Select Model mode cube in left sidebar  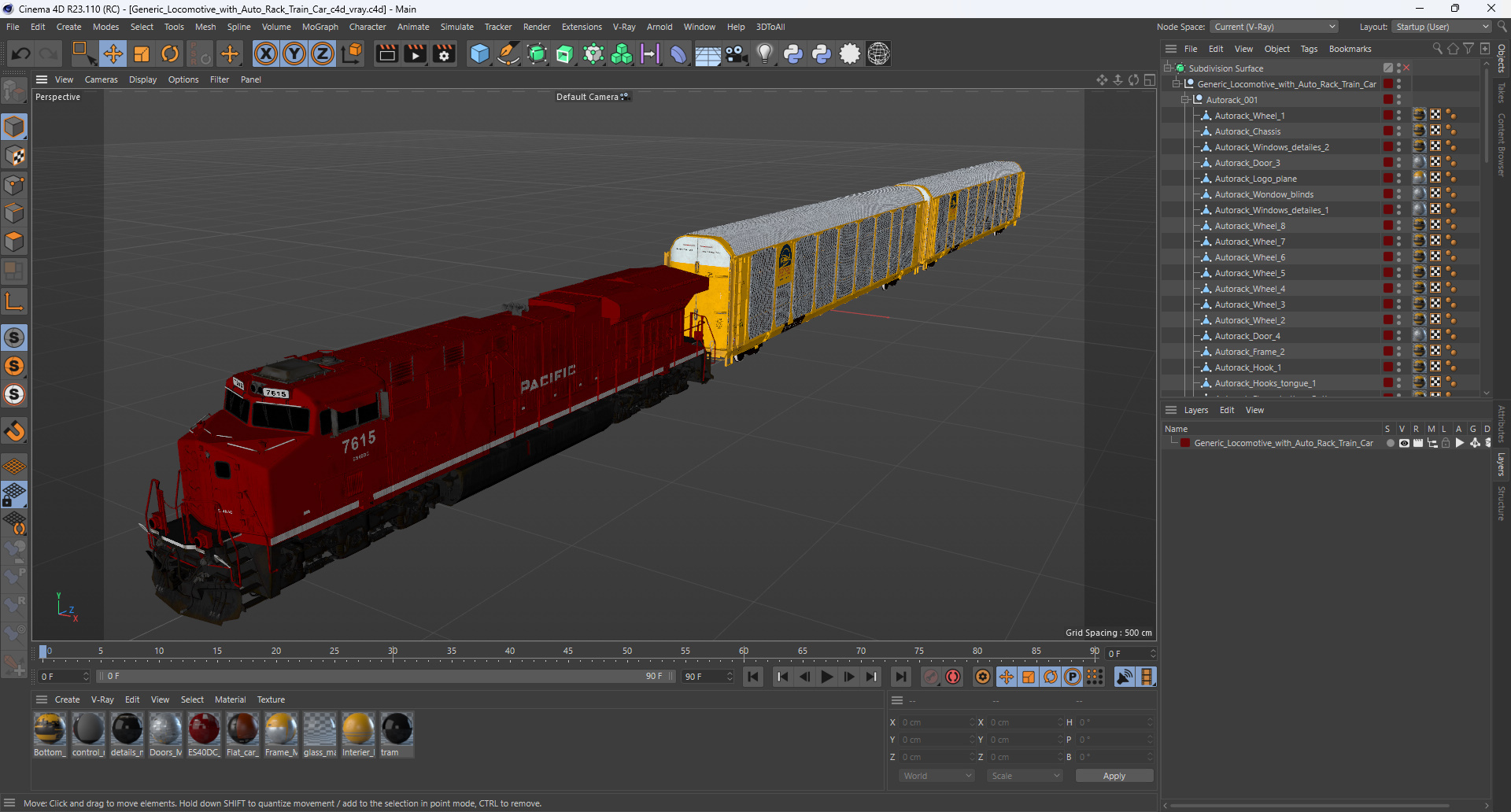pos(14,127)
